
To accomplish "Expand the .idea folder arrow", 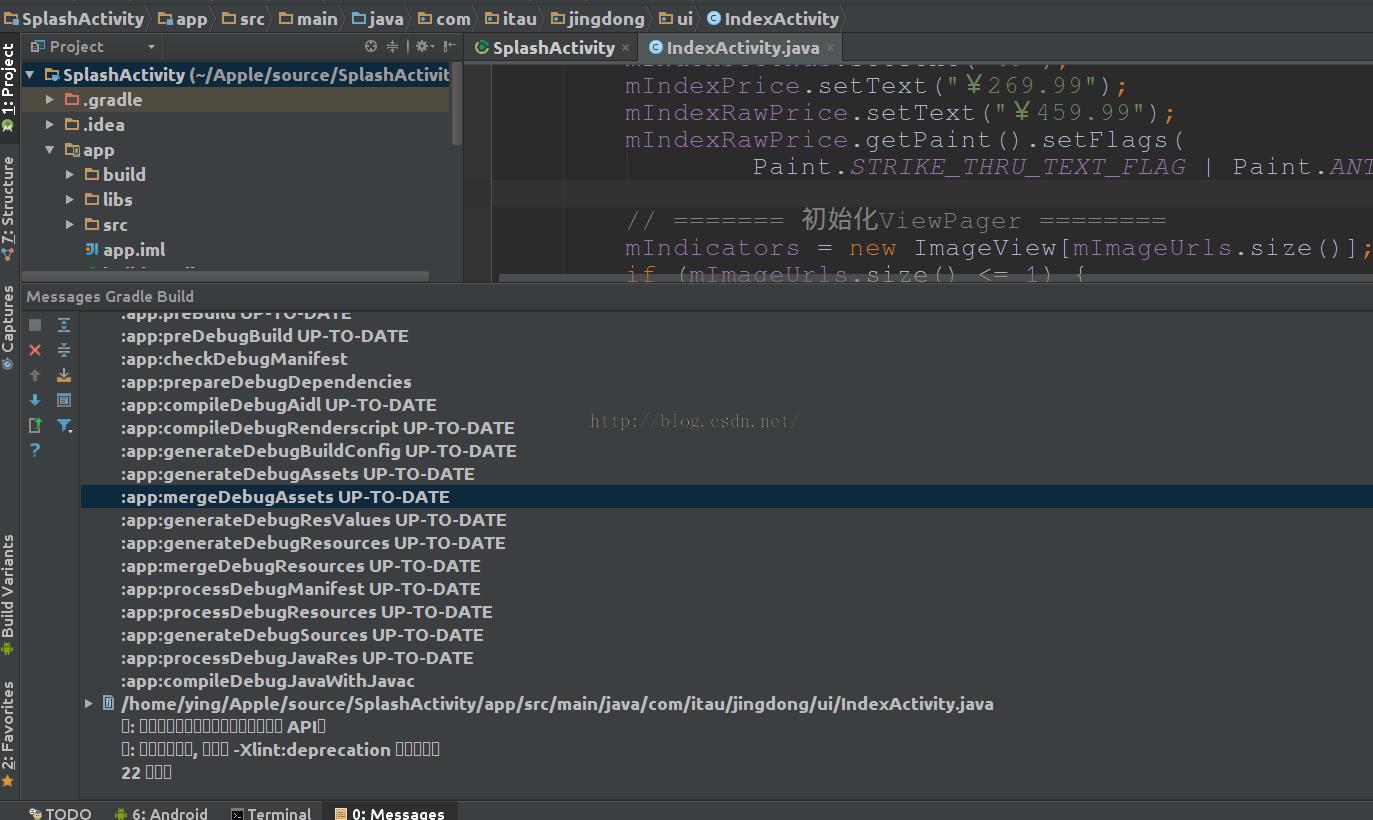I will coord(50,124).
